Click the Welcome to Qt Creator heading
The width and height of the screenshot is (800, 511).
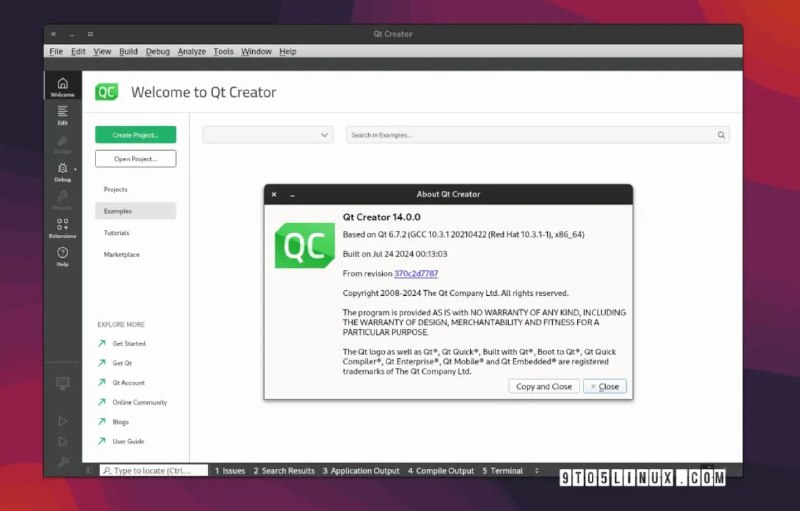click(204, 92)
